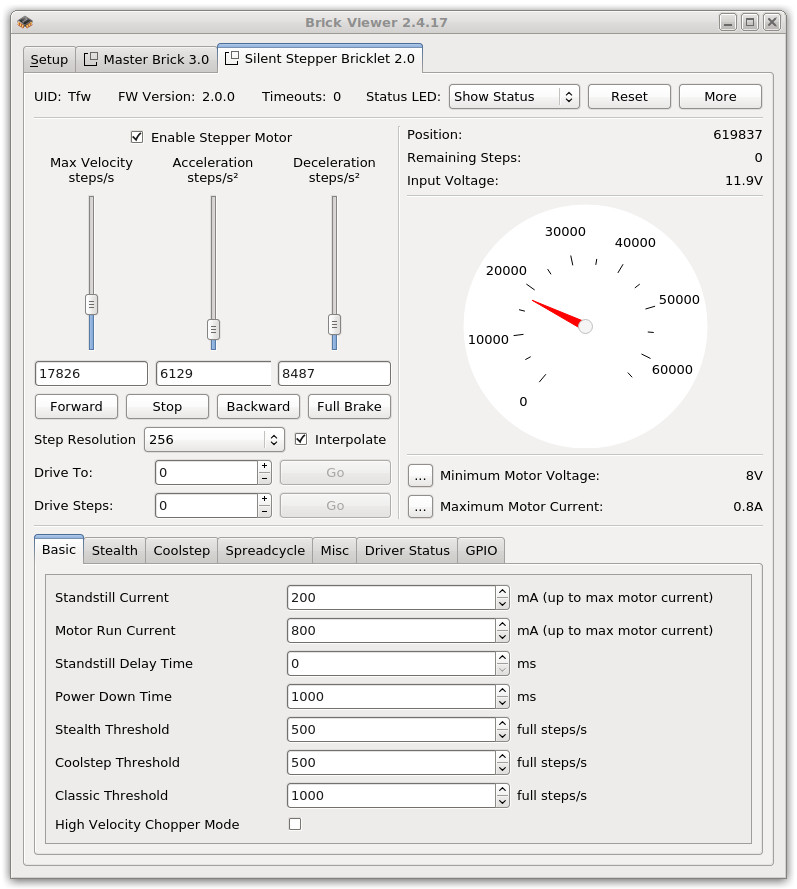The width and height of the screenshot is (797, 889).
Task: Drive motor Forward
Action: pos(77,407)
